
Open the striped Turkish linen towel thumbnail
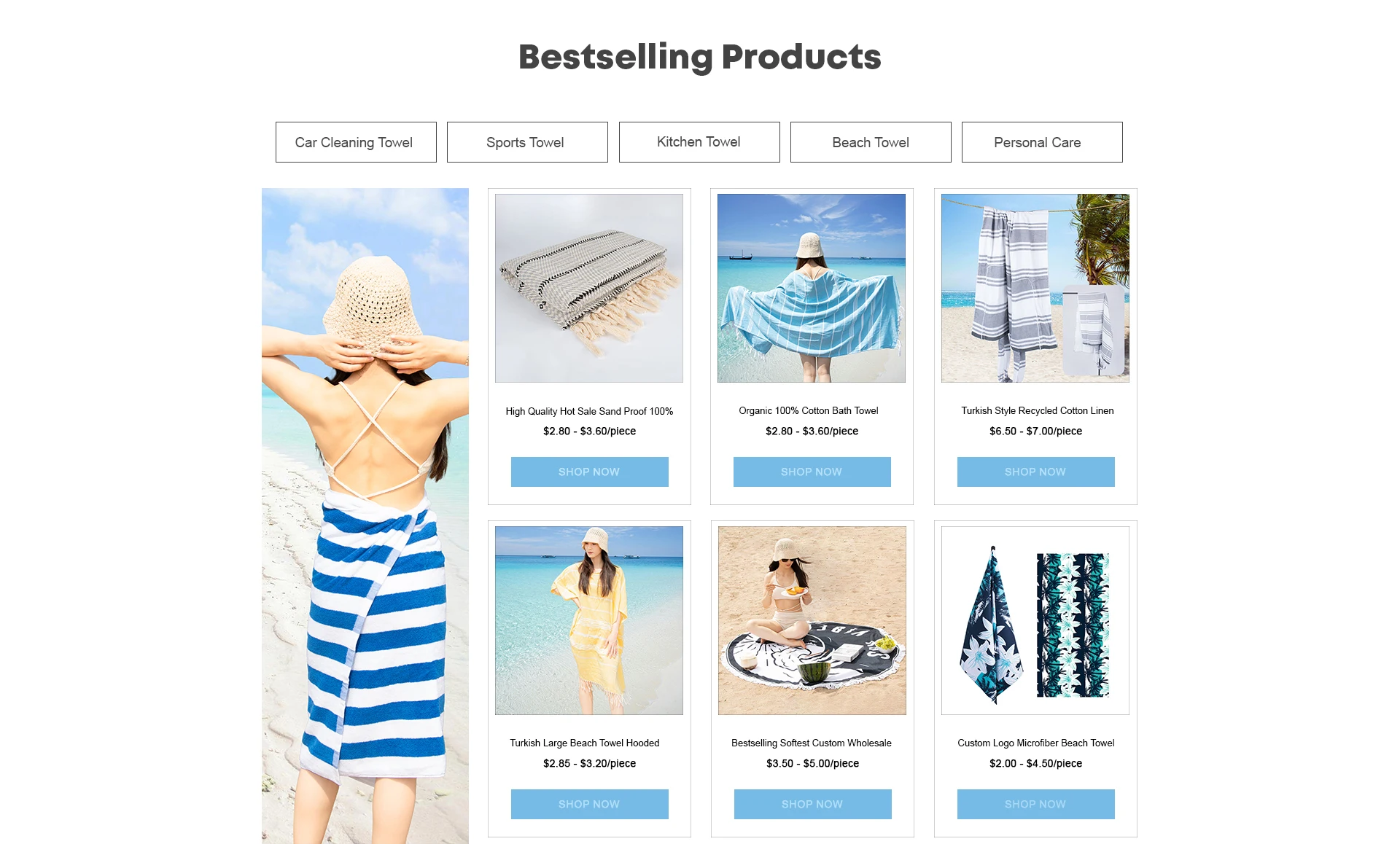[1035, 288]
